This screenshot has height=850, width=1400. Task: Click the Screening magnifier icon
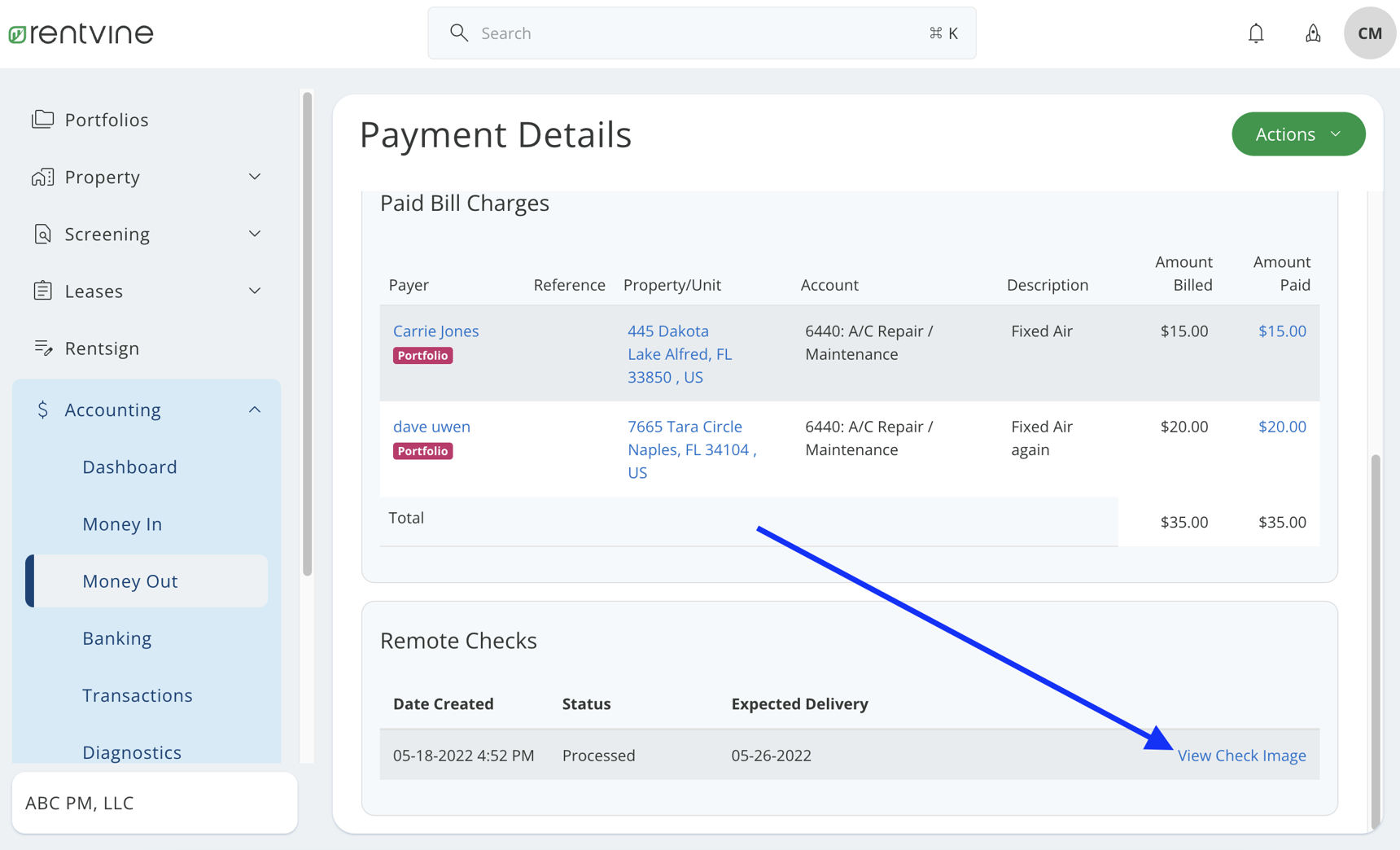tap(42, 234)
